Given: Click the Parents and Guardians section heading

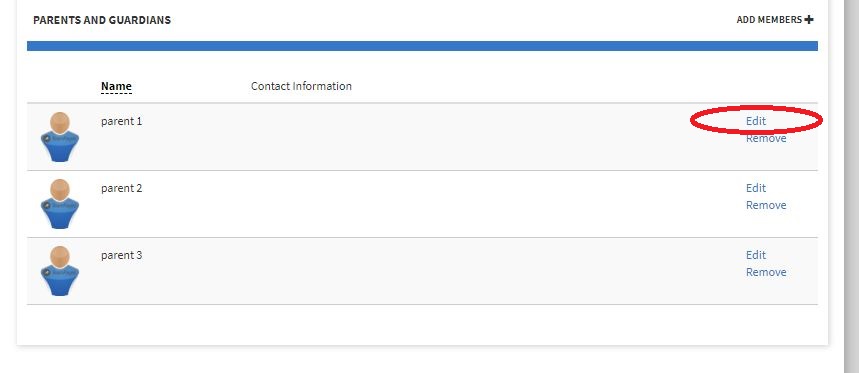Looking at the screenshot, I should pos(102,20).
